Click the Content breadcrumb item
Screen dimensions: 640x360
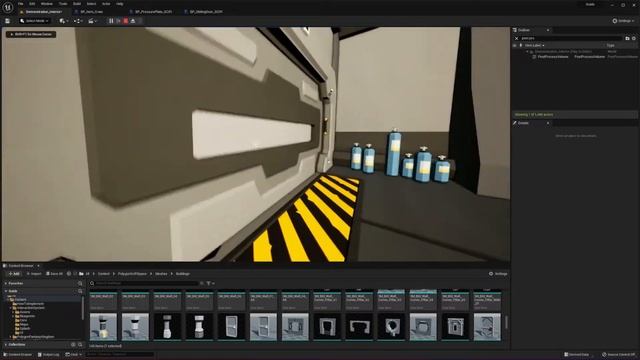pos(104,274)
